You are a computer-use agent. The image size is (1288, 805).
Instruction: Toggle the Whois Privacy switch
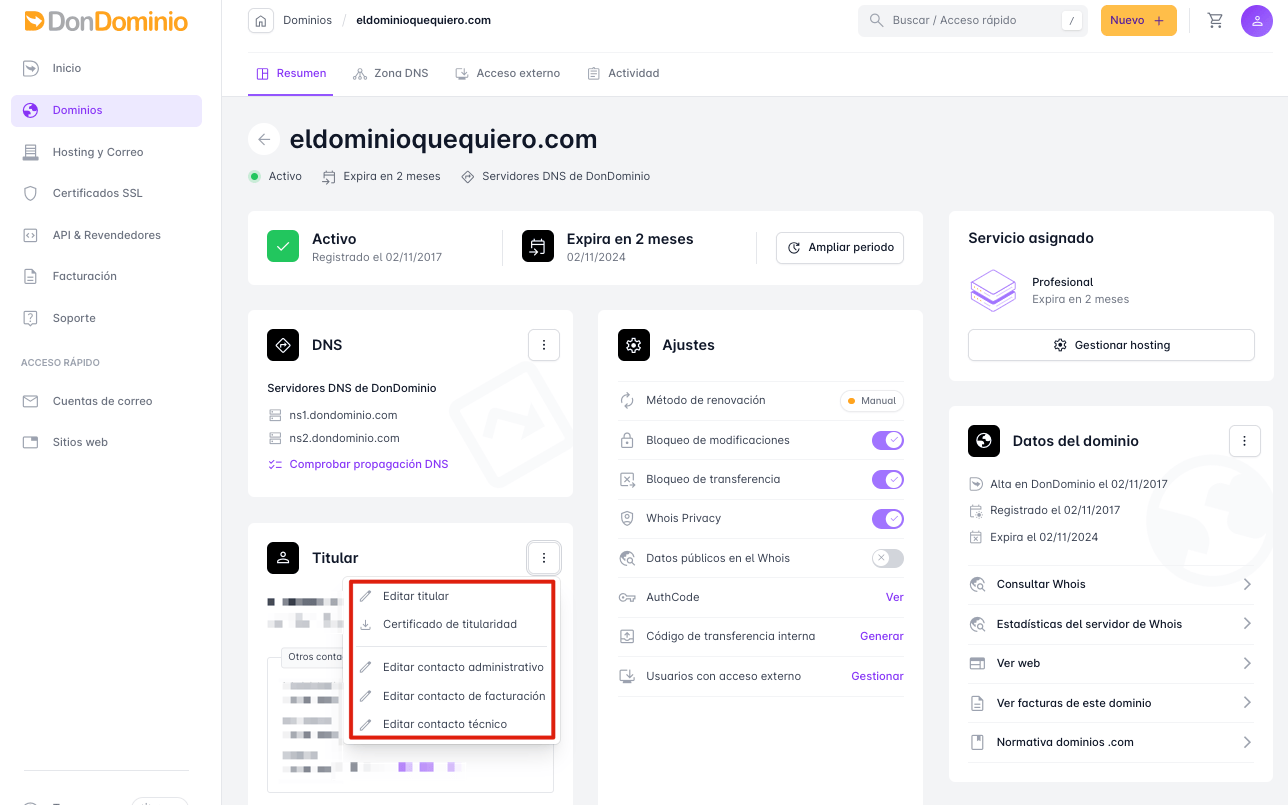pyautogui.click(x=888, y=518)
